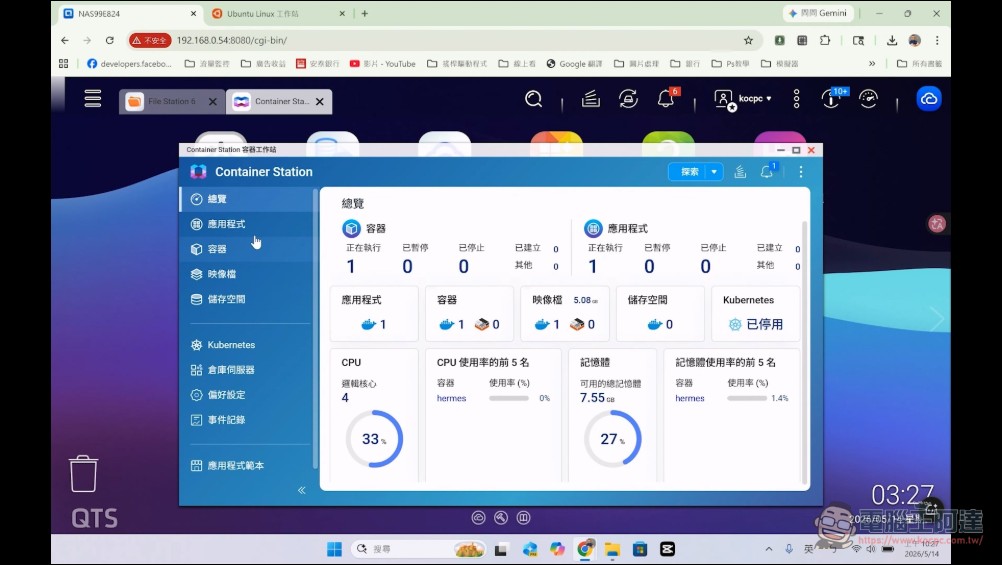
Task: Open the QTS search magnifier icon
Action: coord(533,98)
